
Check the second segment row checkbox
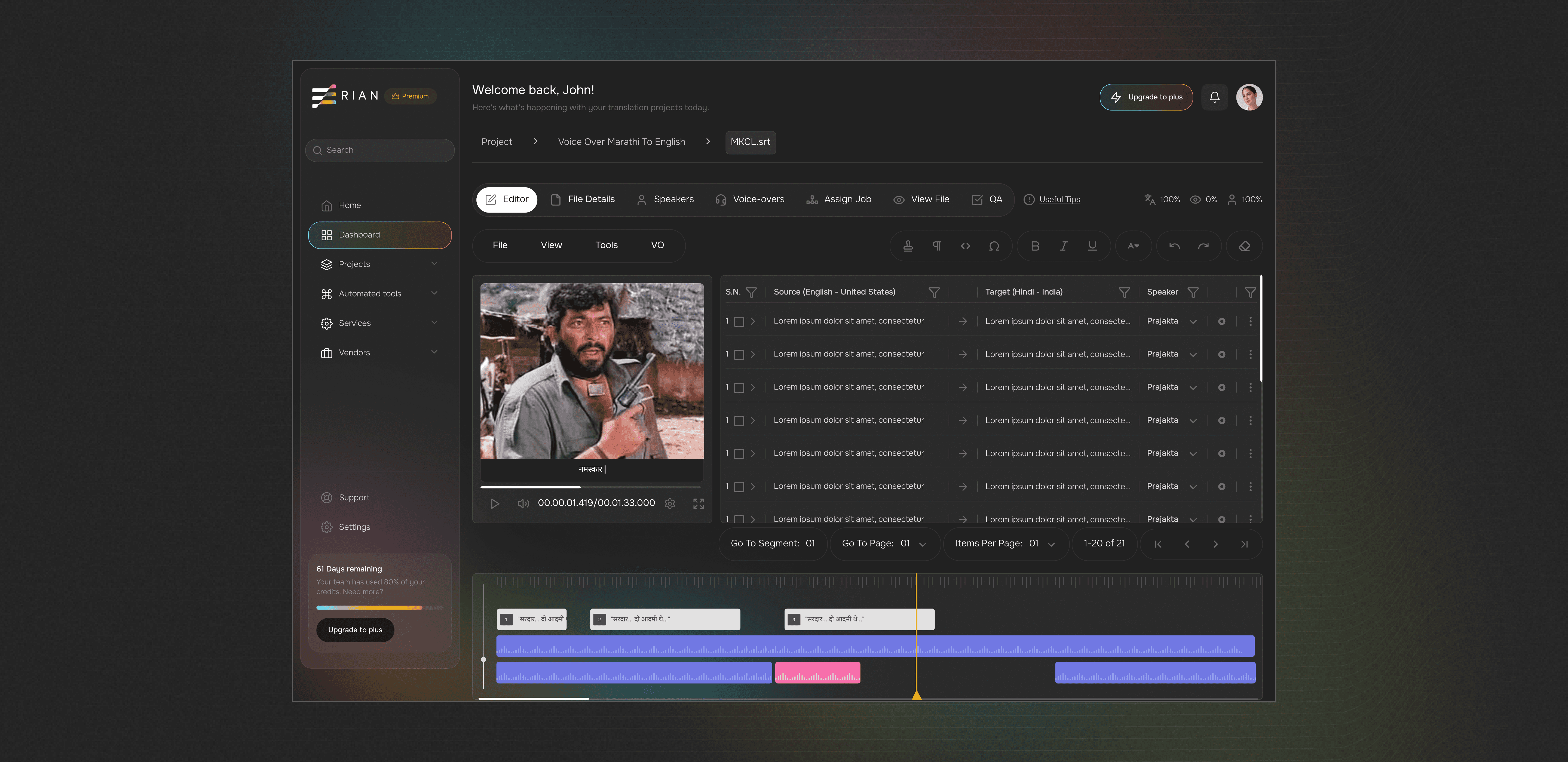[x=739, y=355]
